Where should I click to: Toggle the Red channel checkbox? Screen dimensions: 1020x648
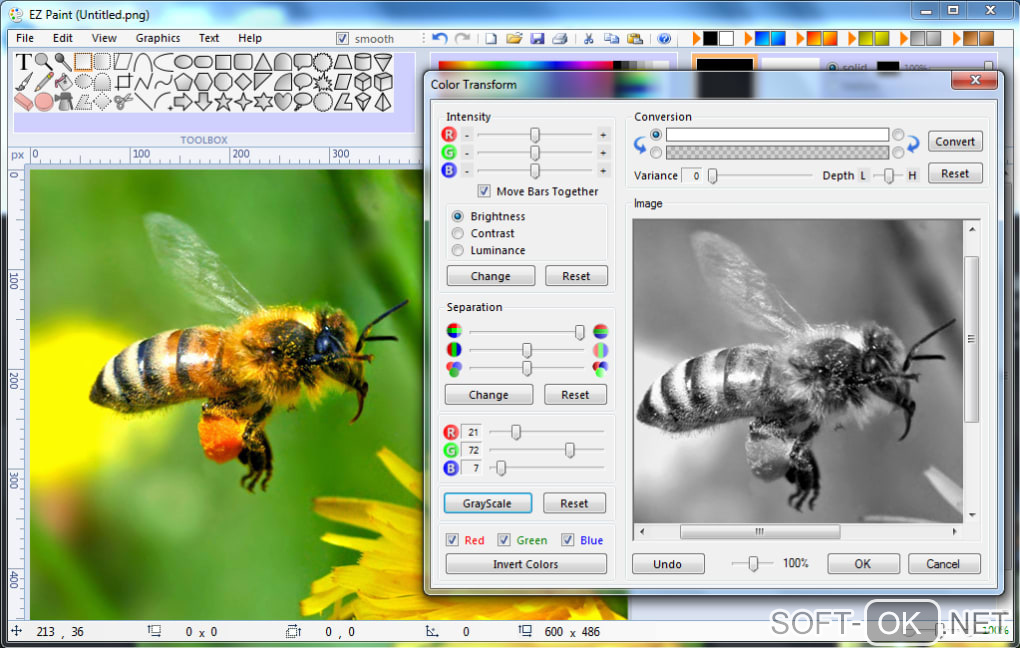coord(452,539)
